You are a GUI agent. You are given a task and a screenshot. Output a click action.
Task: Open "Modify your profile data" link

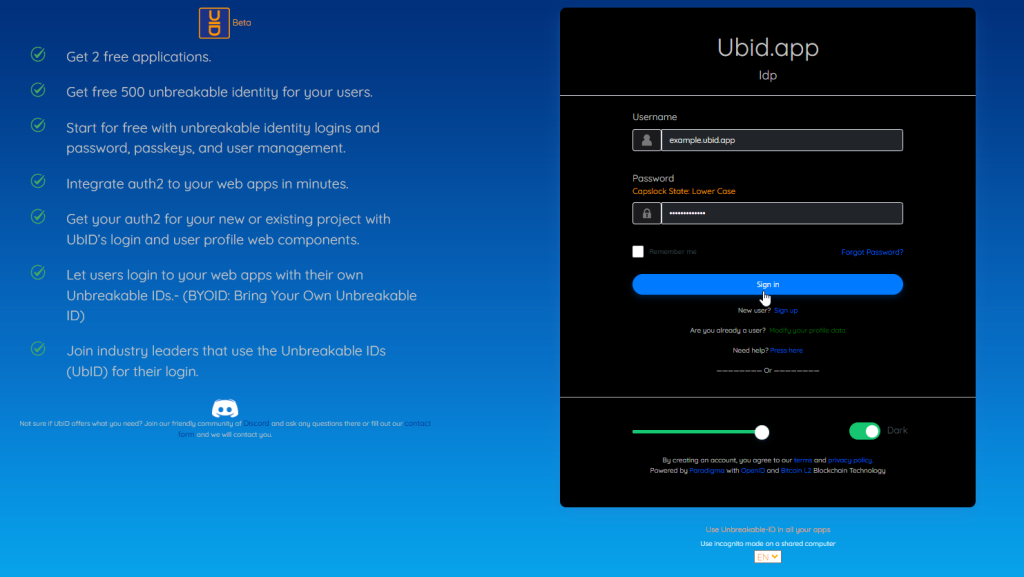coord(807,330)
